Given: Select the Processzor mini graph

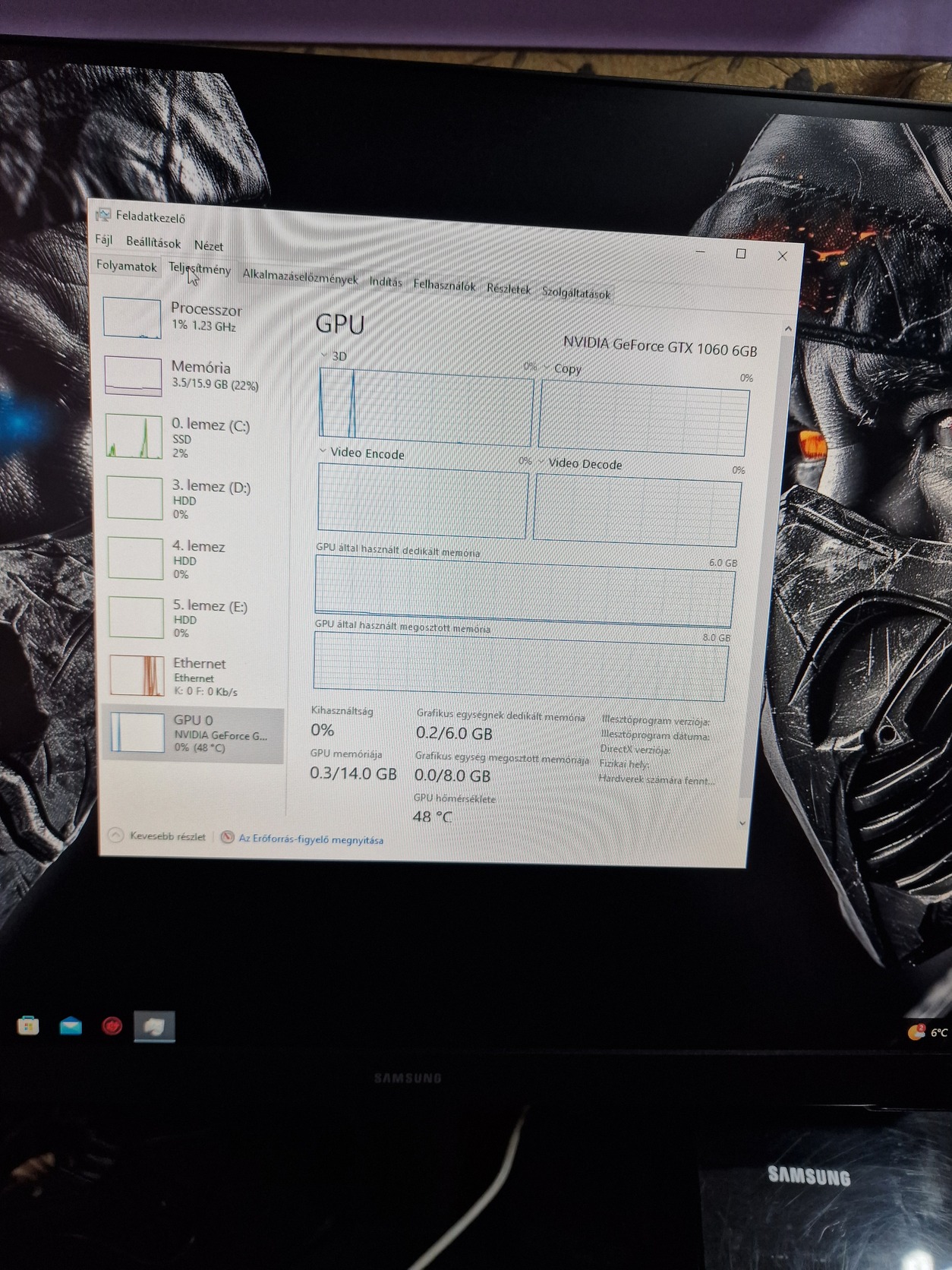Looking at the screenshot, I should [x=132, y=317].
